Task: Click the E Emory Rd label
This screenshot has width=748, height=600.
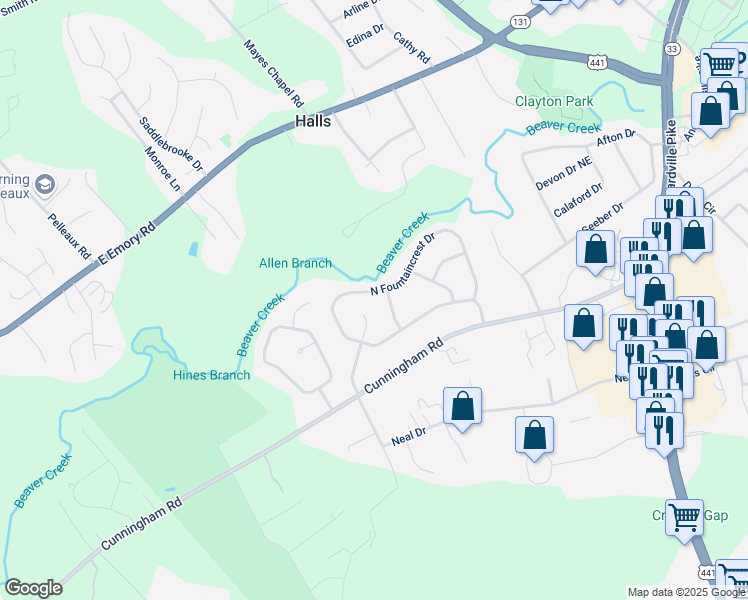Action: (x=127, y=243)
